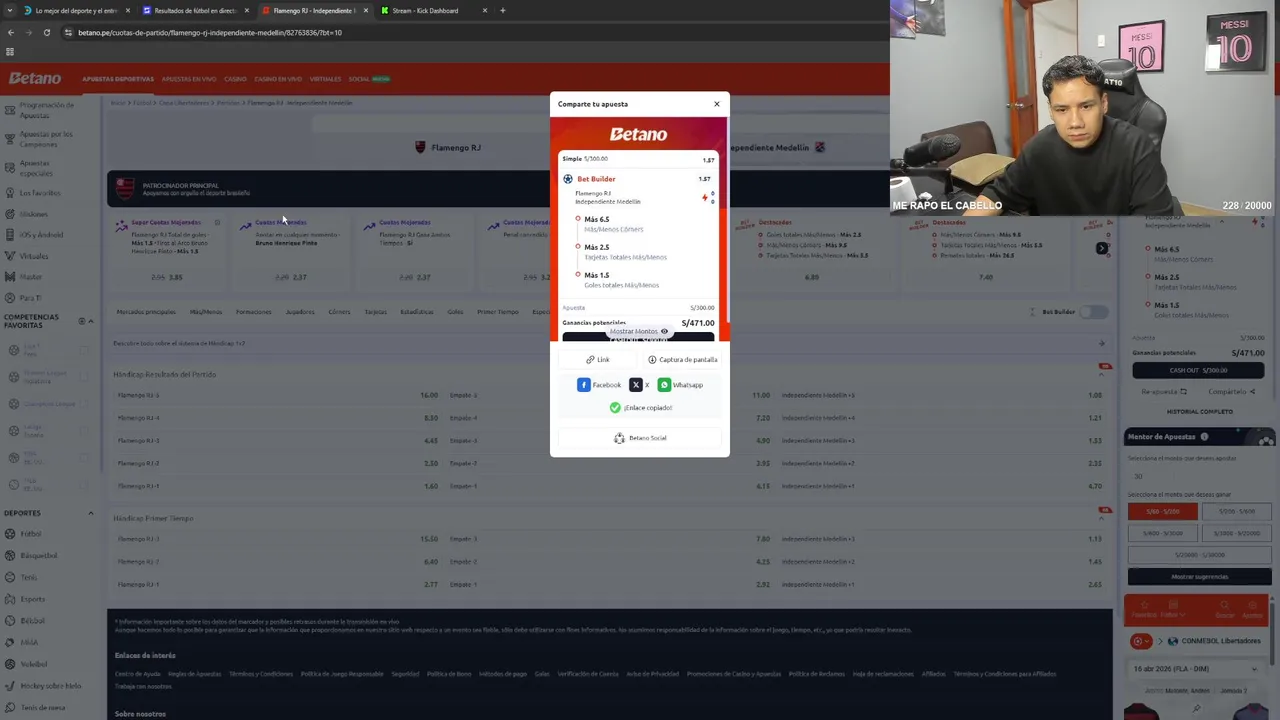This screenshot has width=1280, height=720.
Task: Switch to Más/Menos market tab
Action: (x=206, y=312)
